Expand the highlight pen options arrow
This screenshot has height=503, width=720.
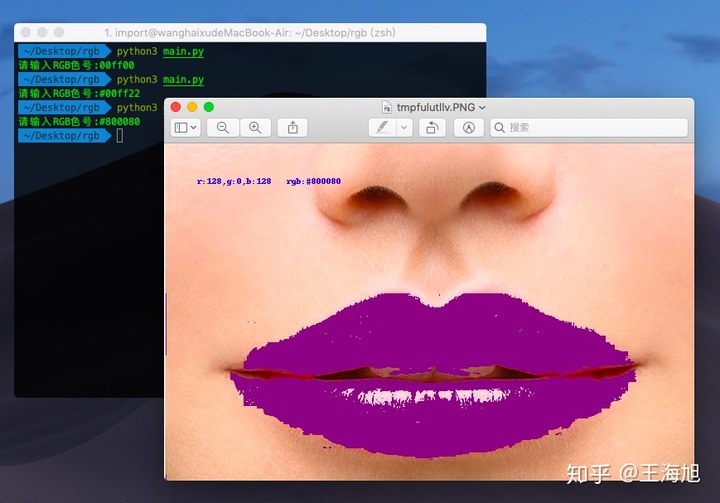coord(404,128)
